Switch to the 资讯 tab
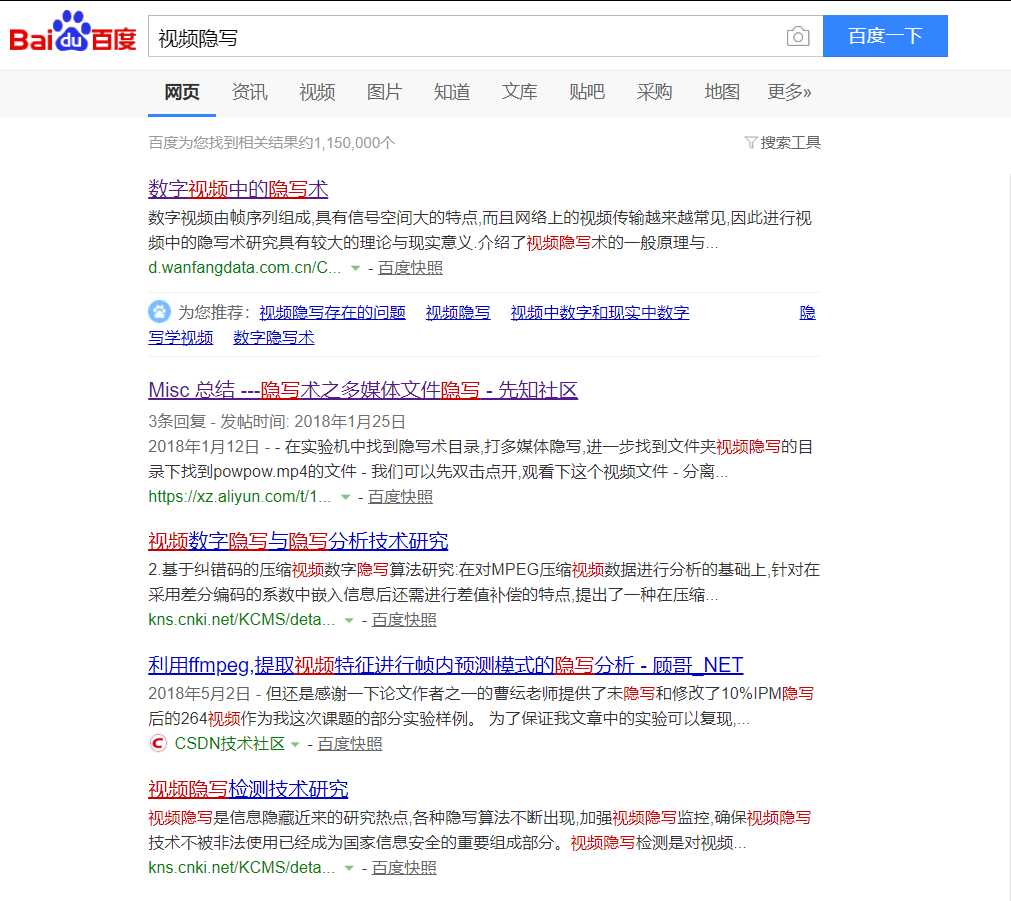1011x901 pixels. tap(249, 91)
